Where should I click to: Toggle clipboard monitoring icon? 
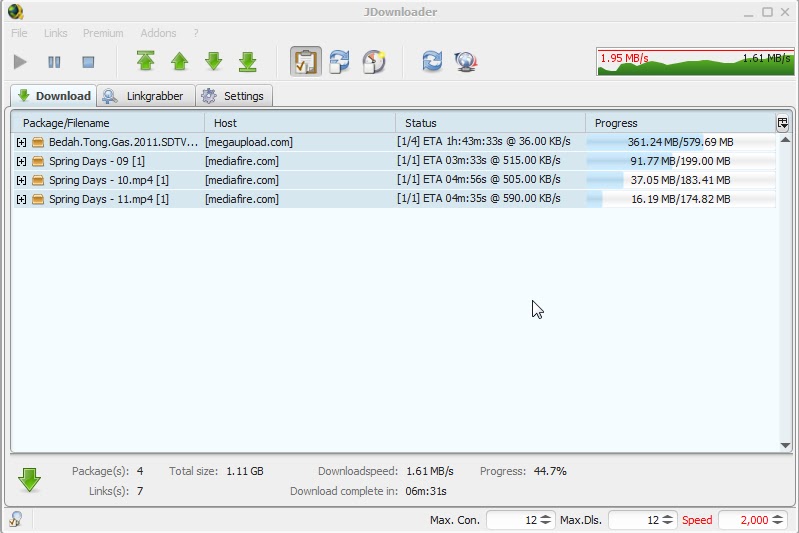[306, 62]
